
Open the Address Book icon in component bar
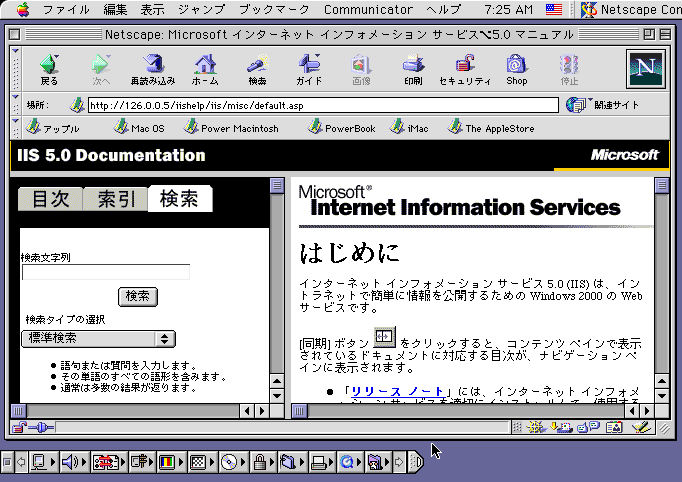[614, 427]
